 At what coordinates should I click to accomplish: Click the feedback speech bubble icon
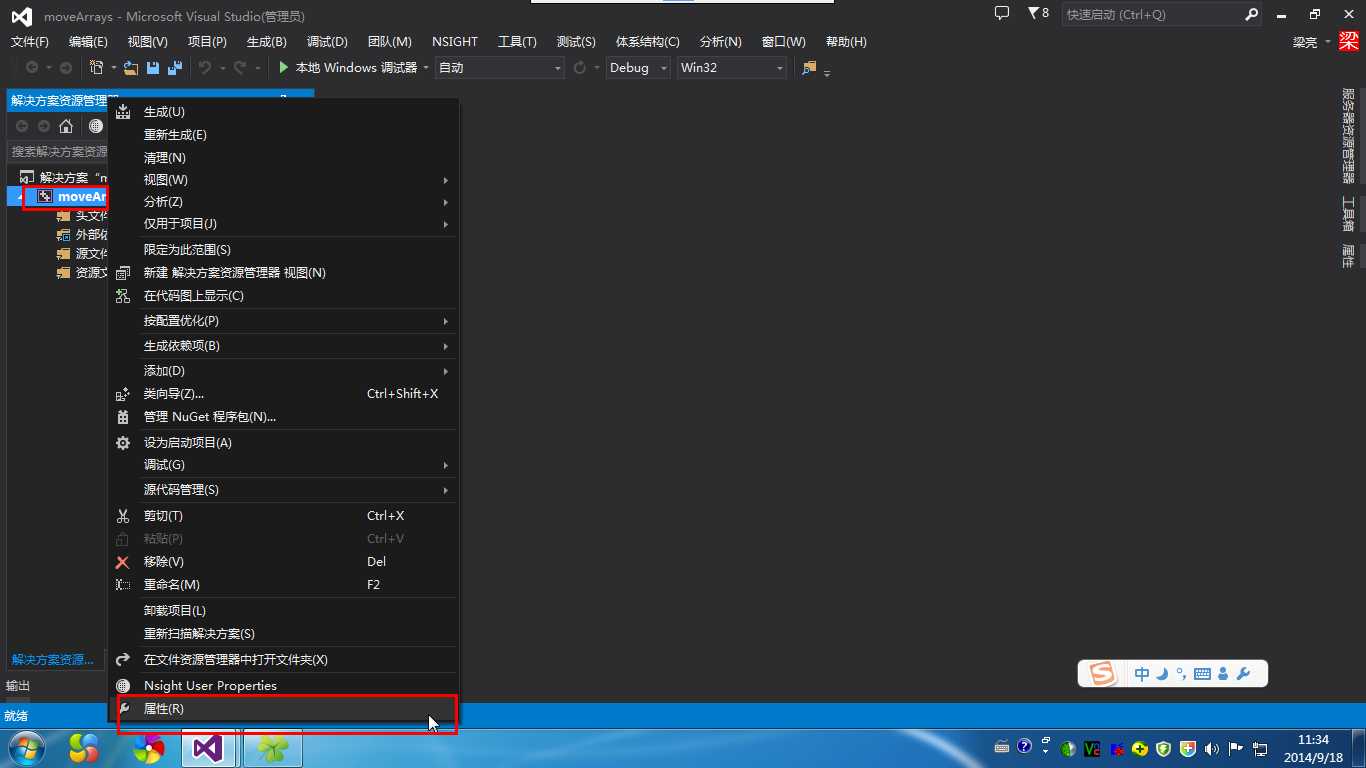click(1002, 14)
